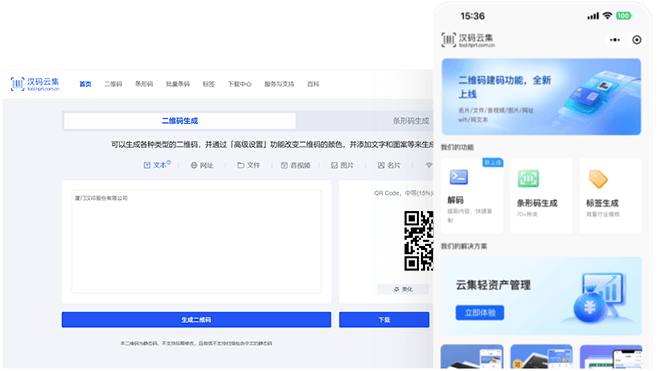Switch to the 二维码生成 tab
The image size is (667, 371).
click(180, 121)
